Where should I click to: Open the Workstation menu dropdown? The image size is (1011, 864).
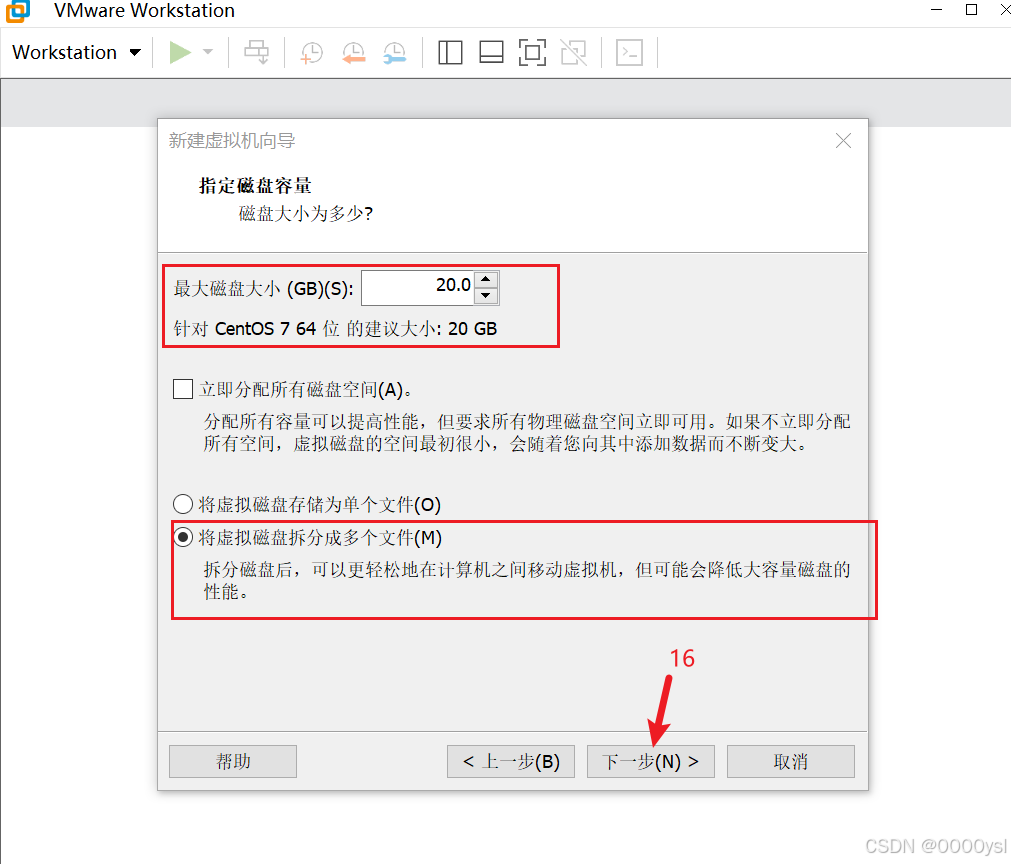click(x=76, y=52)
